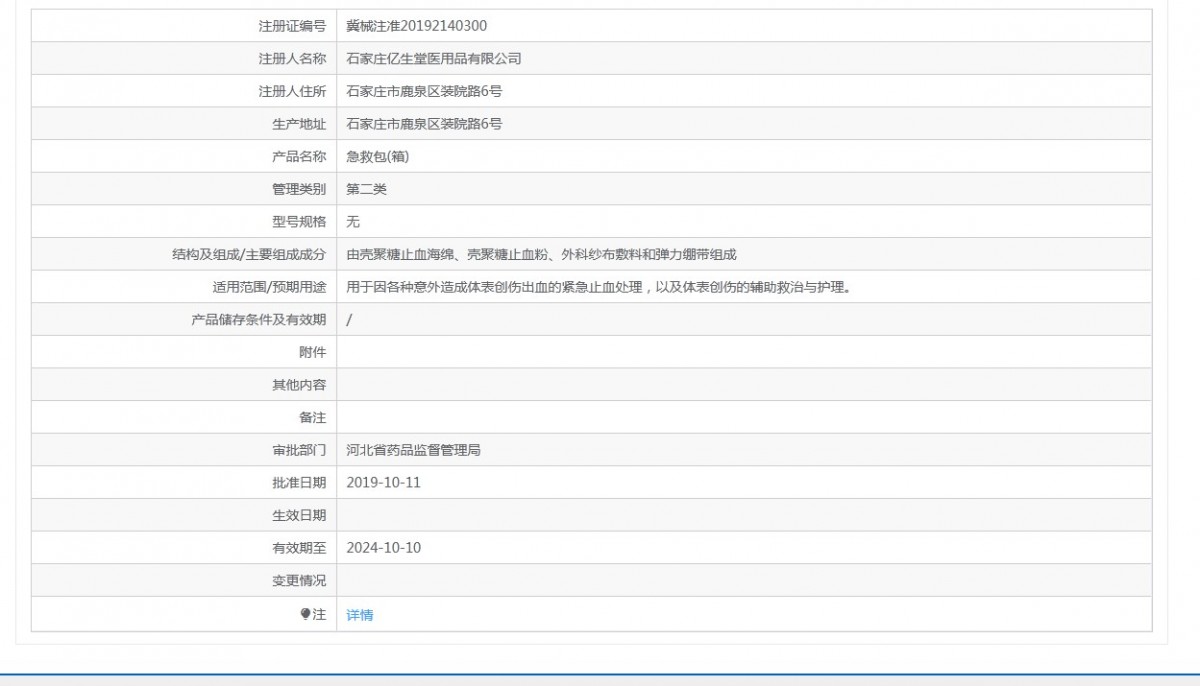The image size is (1200, 686).
Task: Click the 型号规格 value 无
Action: click(353, 222)
